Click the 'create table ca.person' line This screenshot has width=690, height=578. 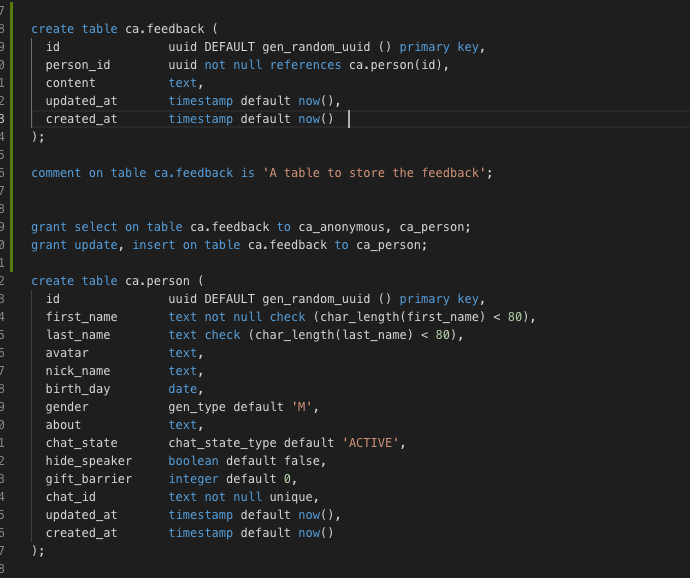pos(117,281)
